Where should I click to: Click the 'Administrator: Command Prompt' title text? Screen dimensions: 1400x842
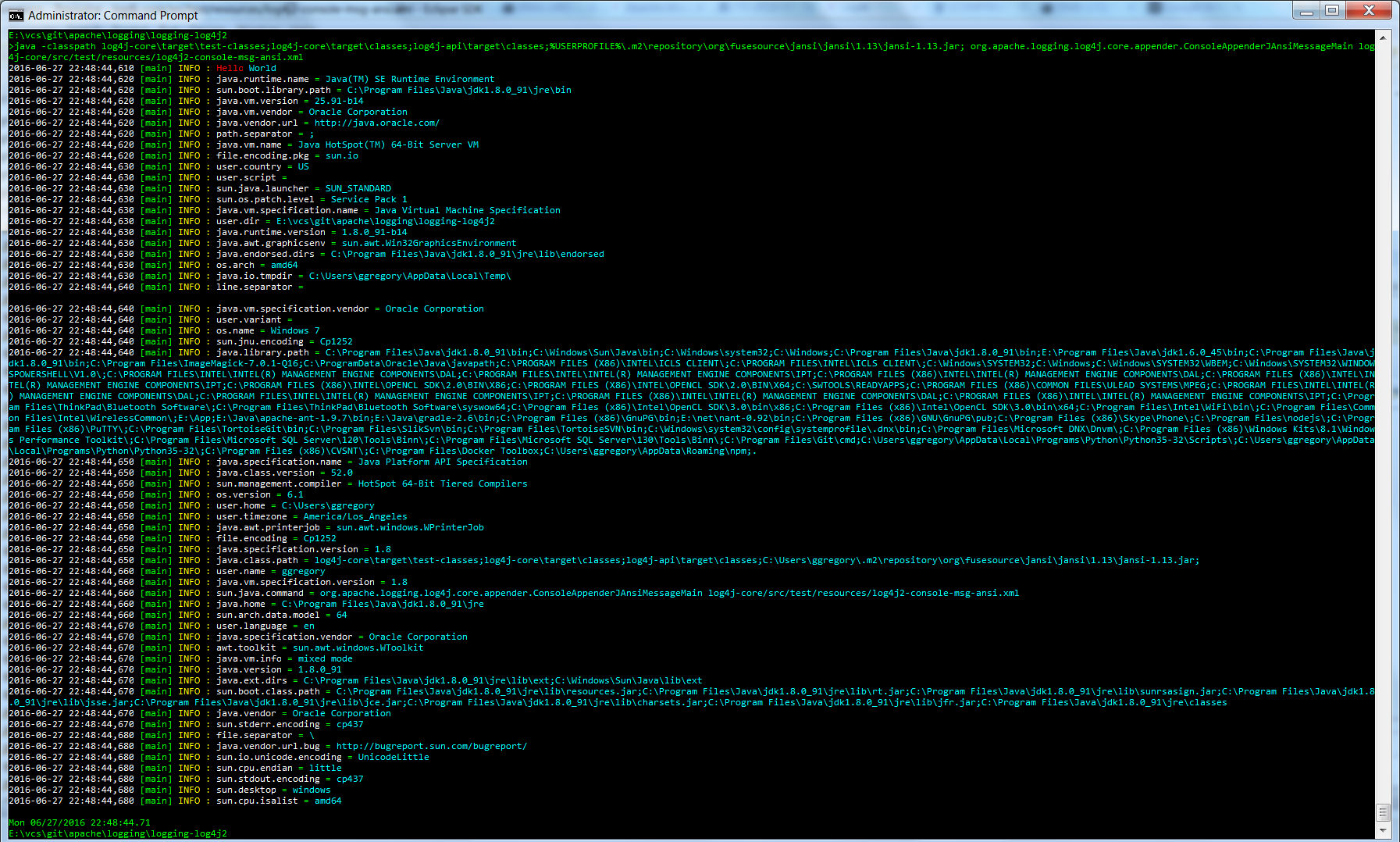click(113, 16)
